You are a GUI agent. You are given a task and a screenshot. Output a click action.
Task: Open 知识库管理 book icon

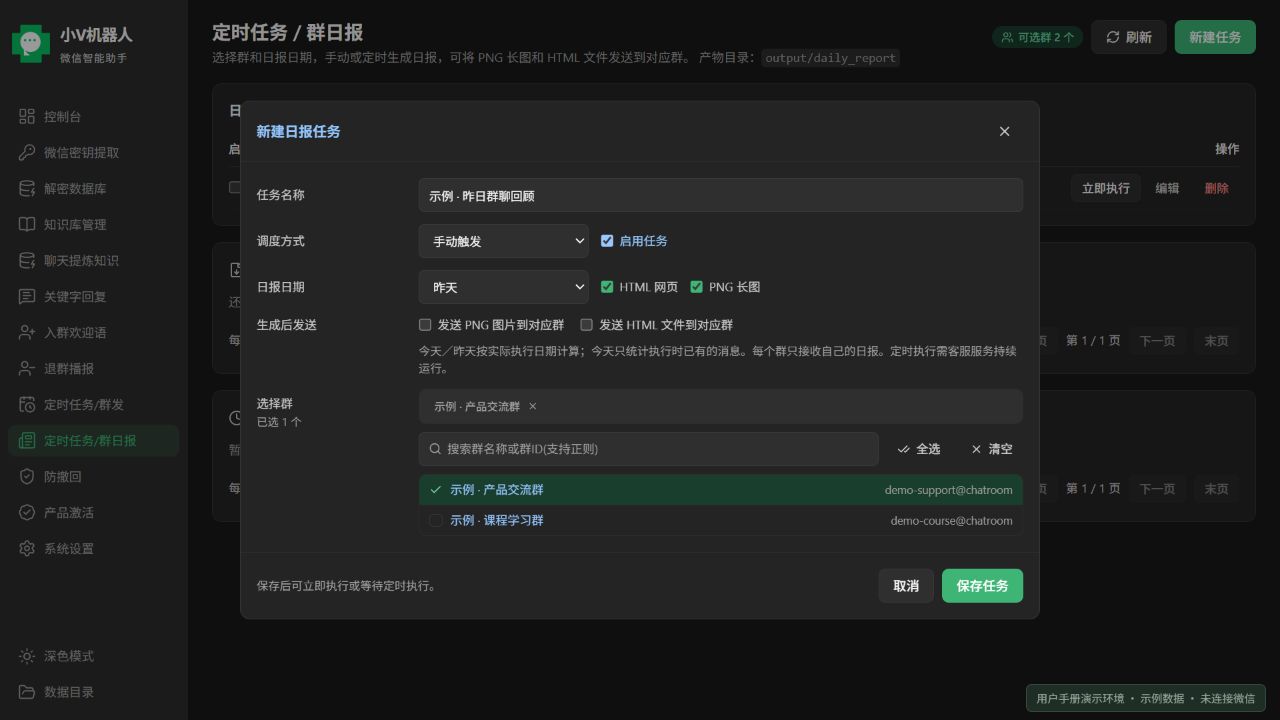27,225
